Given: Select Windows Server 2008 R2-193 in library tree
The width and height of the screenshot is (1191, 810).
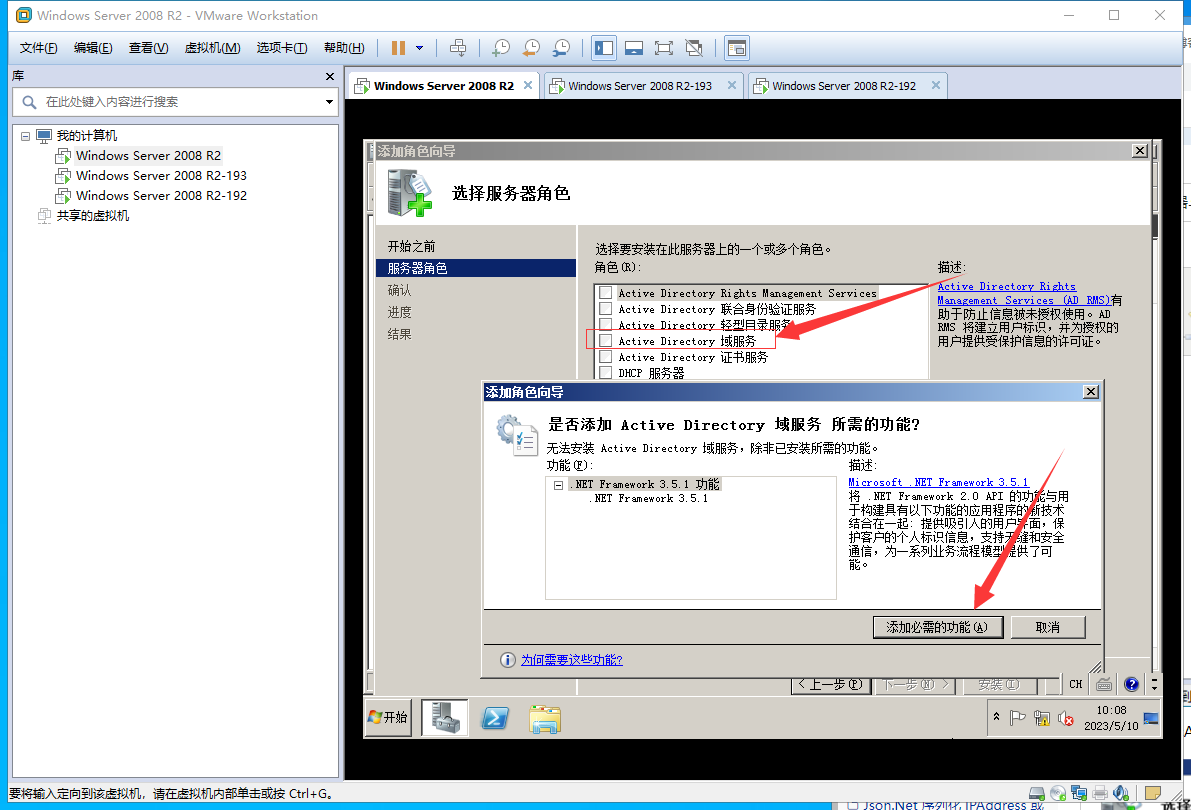Looking at the screenshot, I should click(x=161, y=176).
